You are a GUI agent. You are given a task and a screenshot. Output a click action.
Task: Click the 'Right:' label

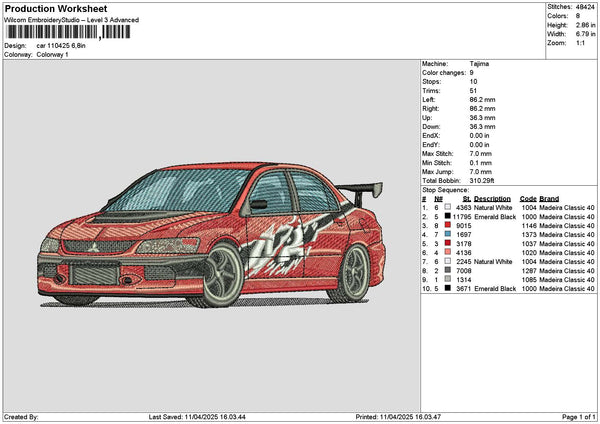[430, 109]
